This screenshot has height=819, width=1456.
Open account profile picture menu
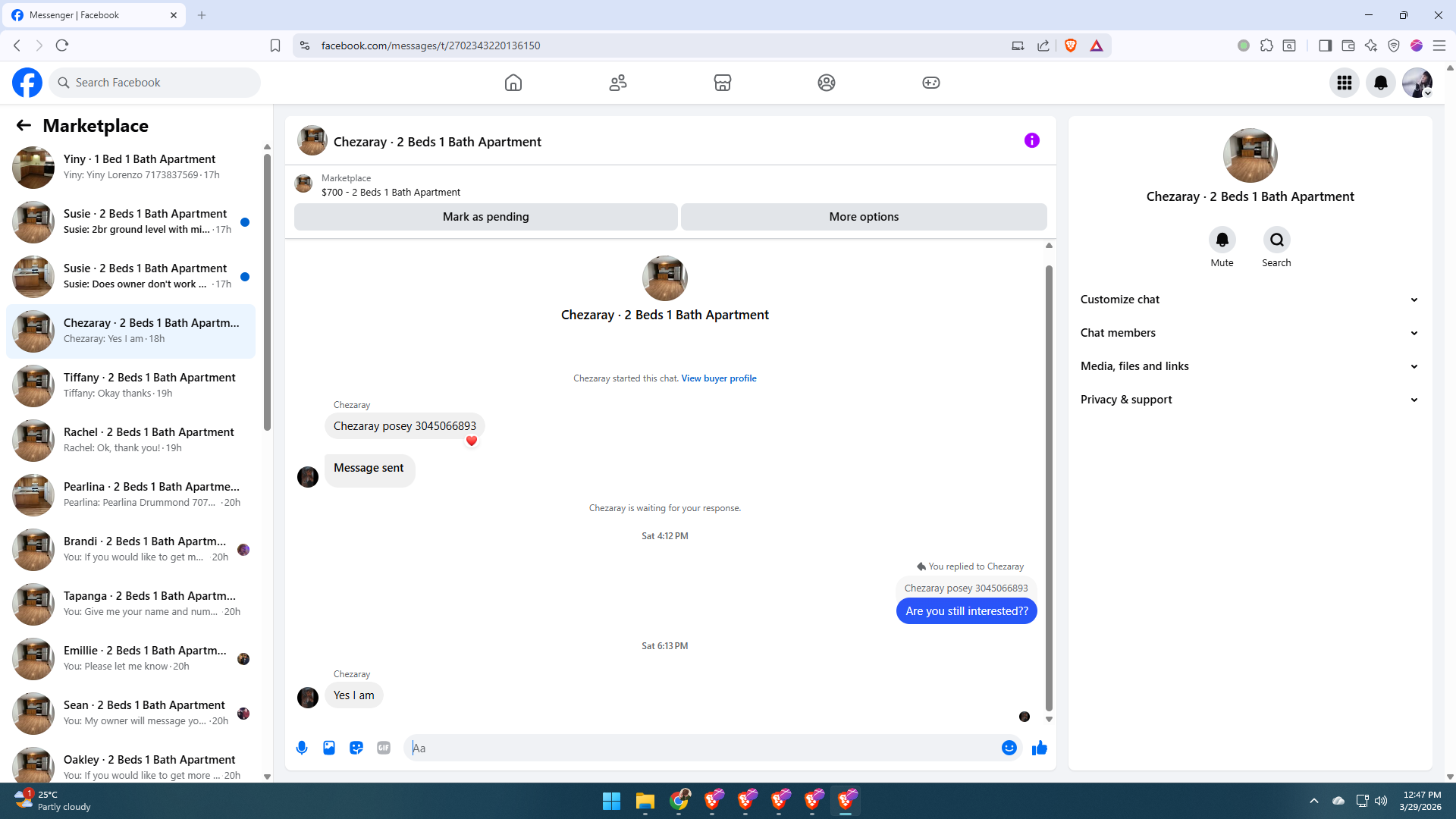[x=1417, y=83]
